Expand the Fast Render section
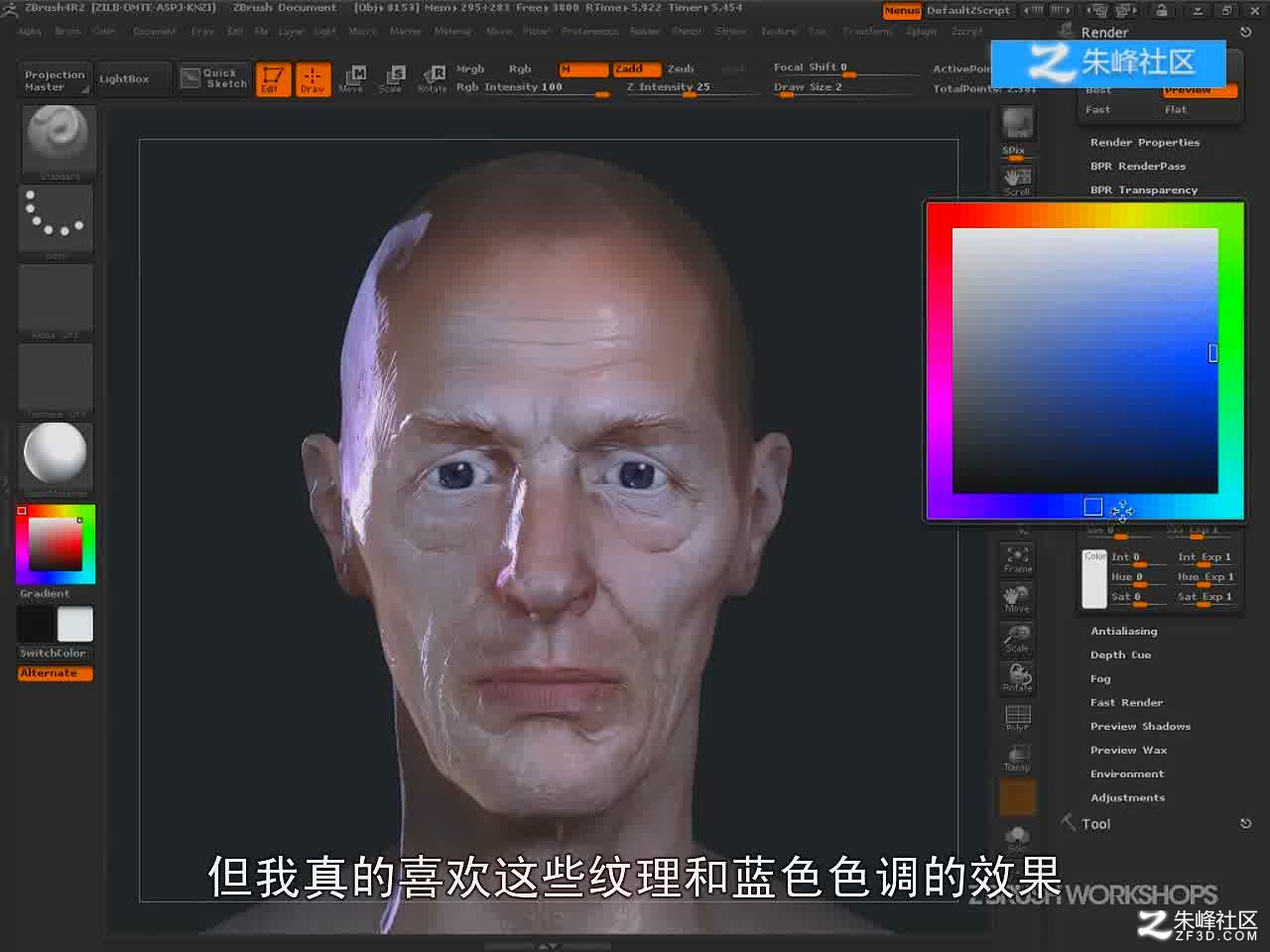The width and height of the screenshot is (1270, 952). 1127,703
